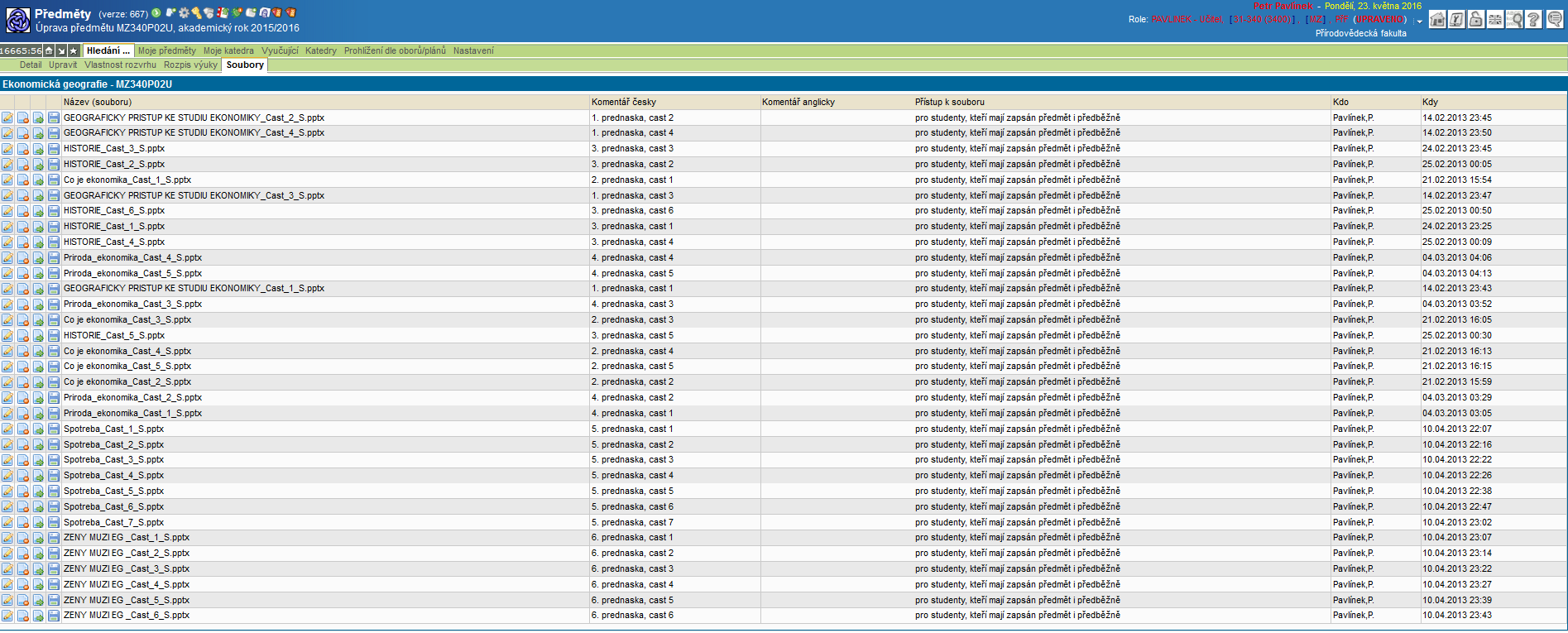Sort by the Kdy column header
The width and height of the screenshot is (1568, 633).
(x=1430, y=103)
